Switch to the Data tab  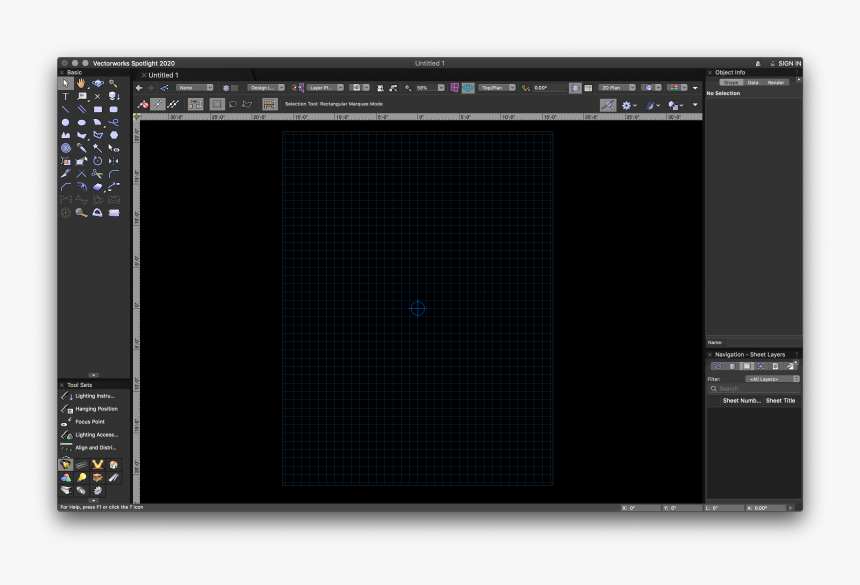click(x=753, y=82)
